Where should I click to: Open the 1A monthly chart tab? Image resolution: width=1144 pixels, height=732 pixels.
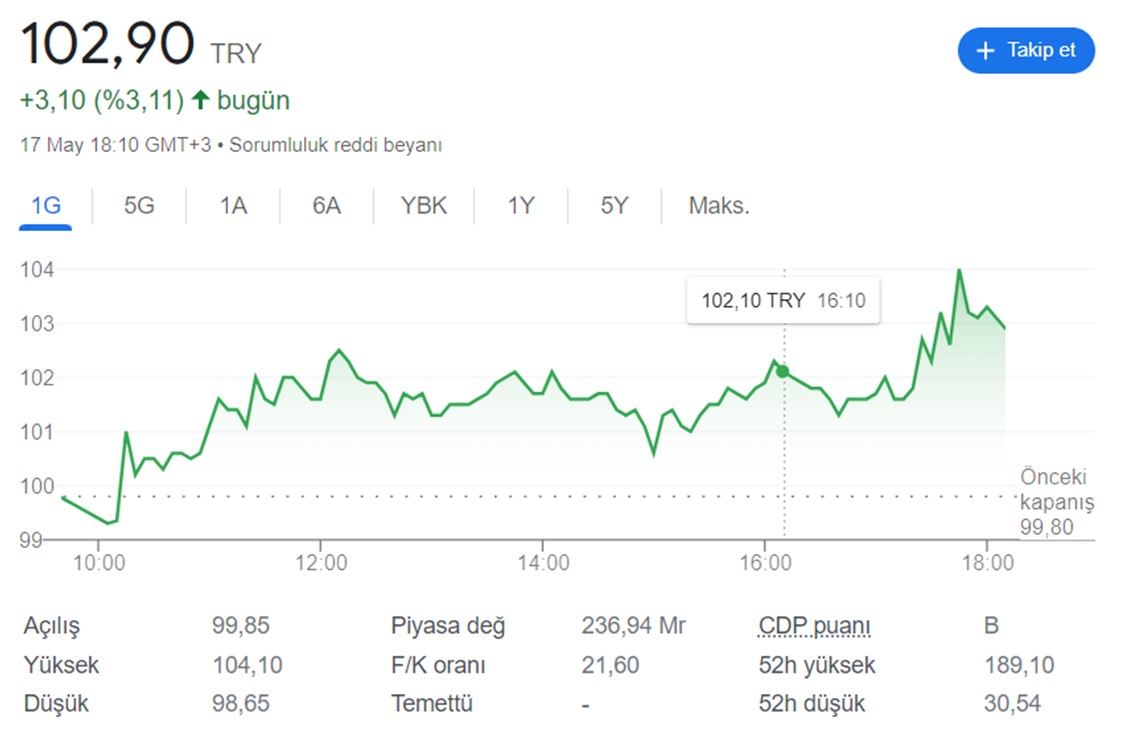pos(233,205)
